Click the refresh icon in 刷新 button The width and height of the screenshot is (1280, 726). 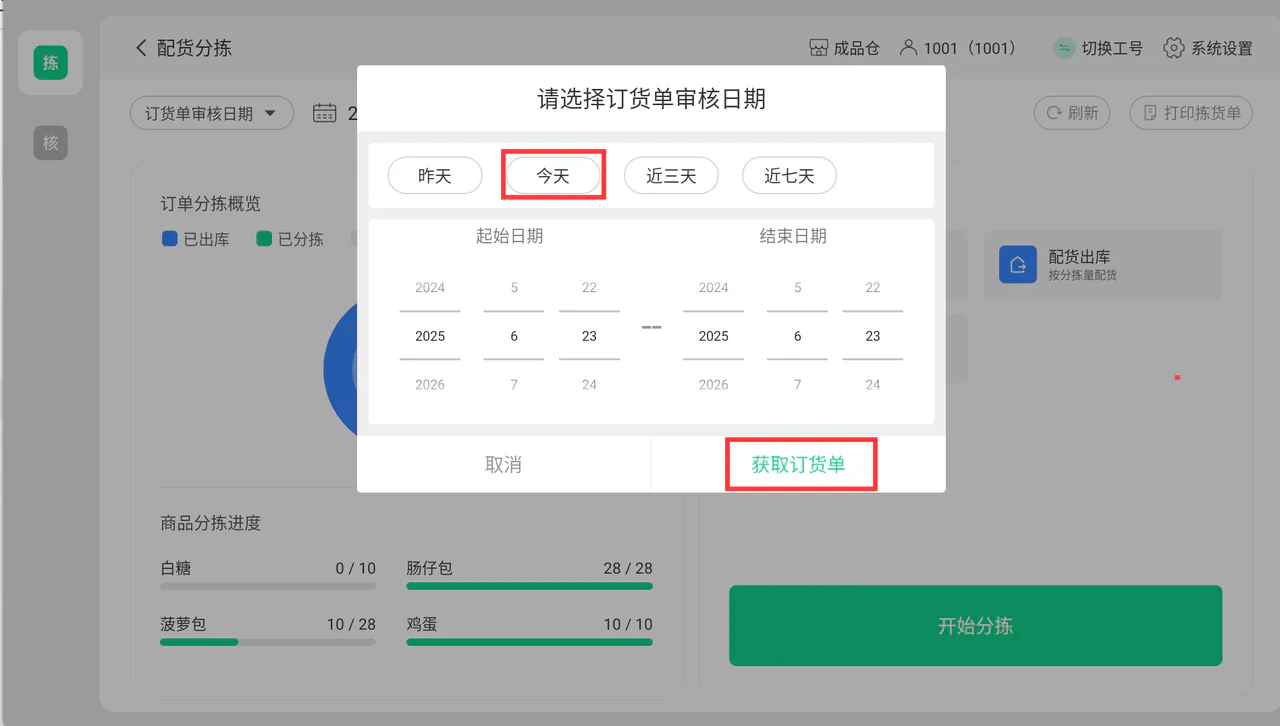[1053, 113]
